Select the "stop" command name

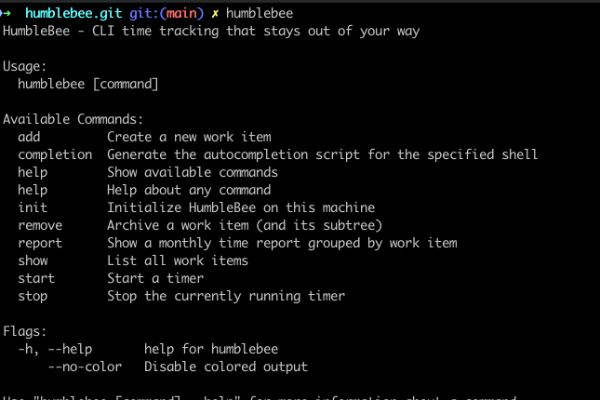click(x=33, y=296)
